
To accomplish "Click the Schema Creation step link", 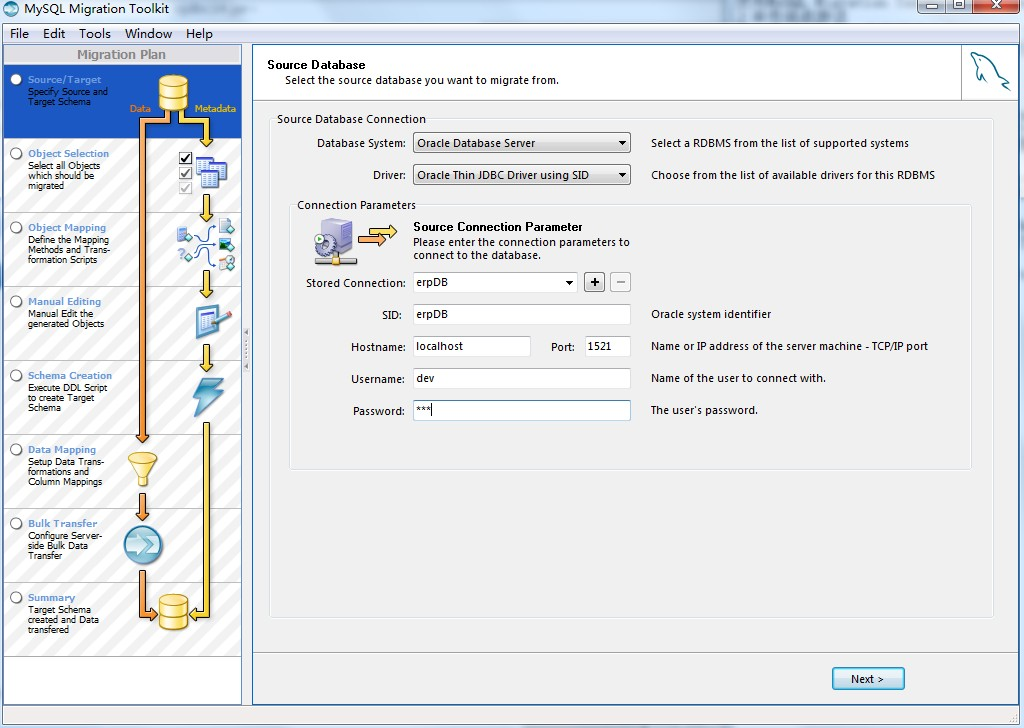I will point(70,375).
